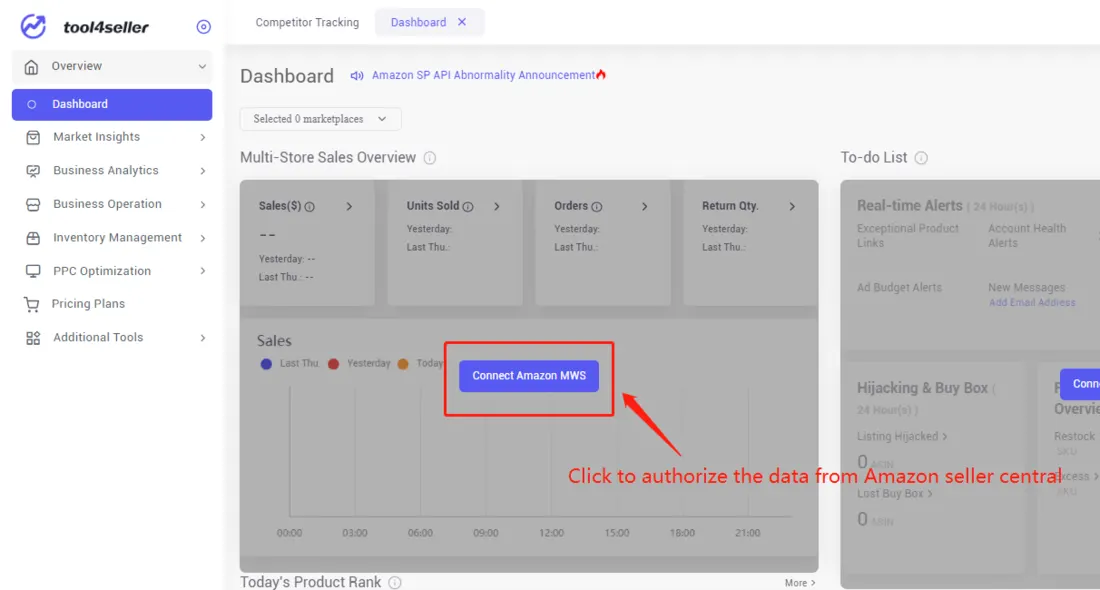Click the Multi-Store Sales Overview info icon

click(429, 157)
